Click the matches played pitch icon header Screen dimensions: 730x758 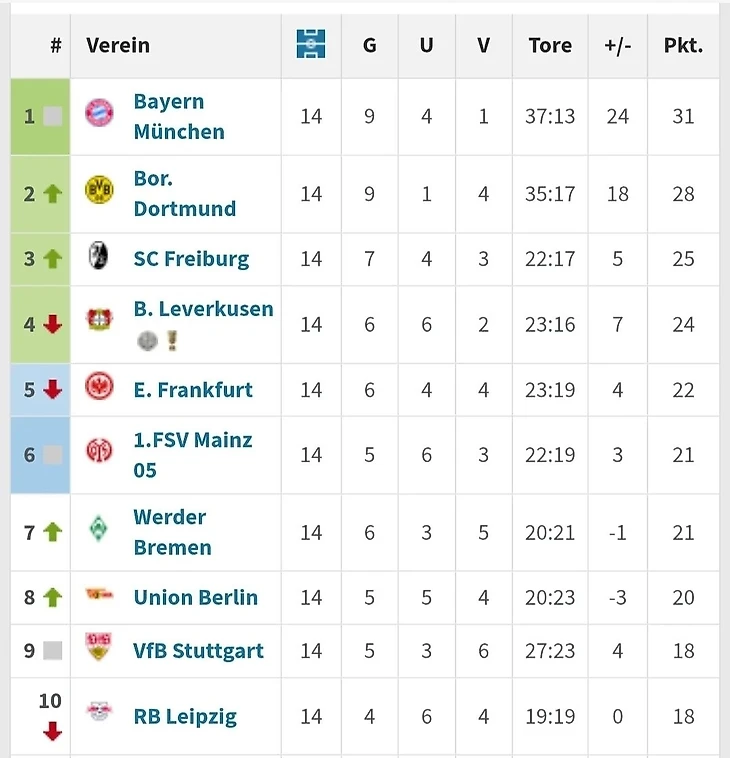pos(311,44)
